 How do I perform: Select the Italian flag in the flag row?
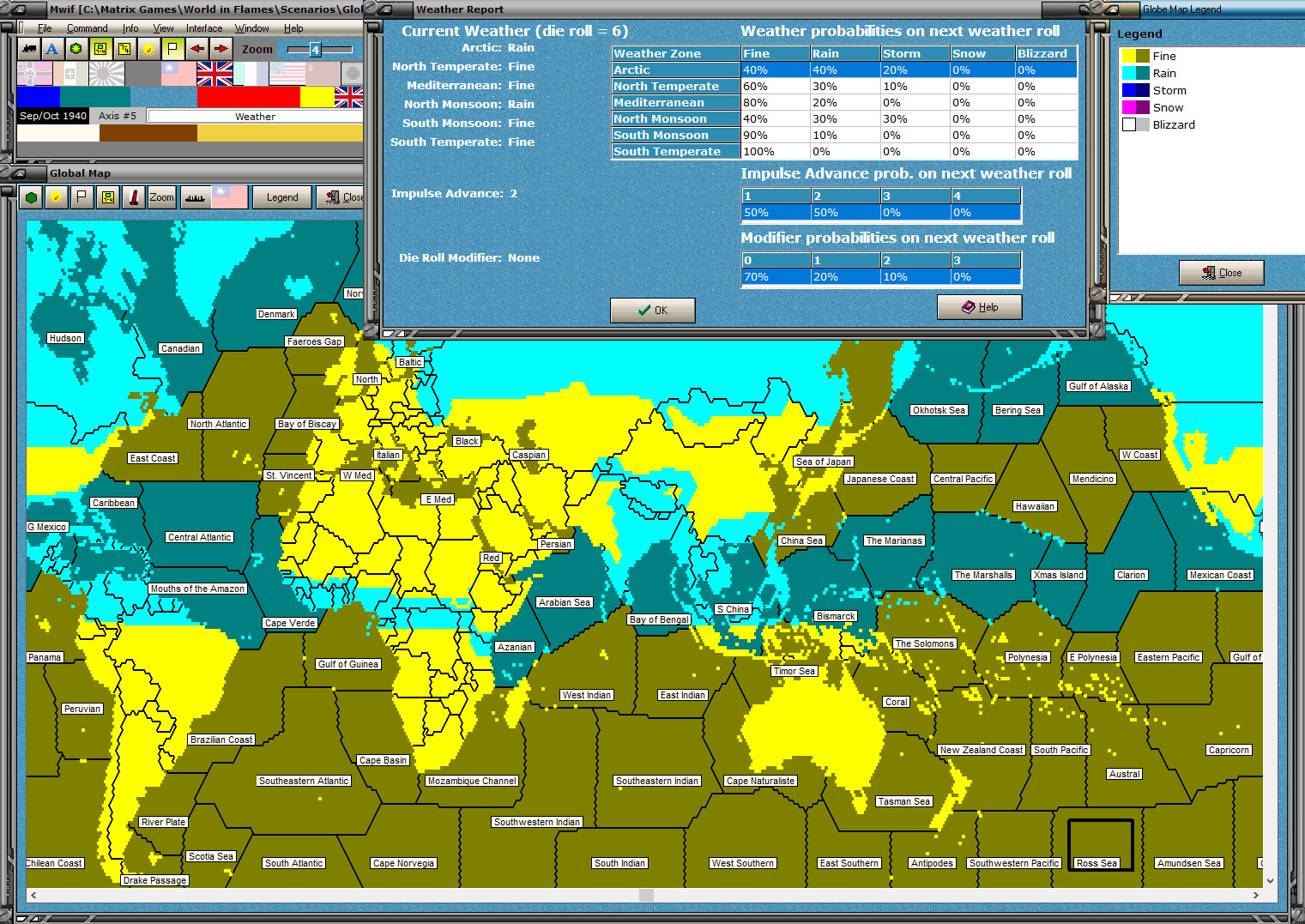[x=70, y=74]
